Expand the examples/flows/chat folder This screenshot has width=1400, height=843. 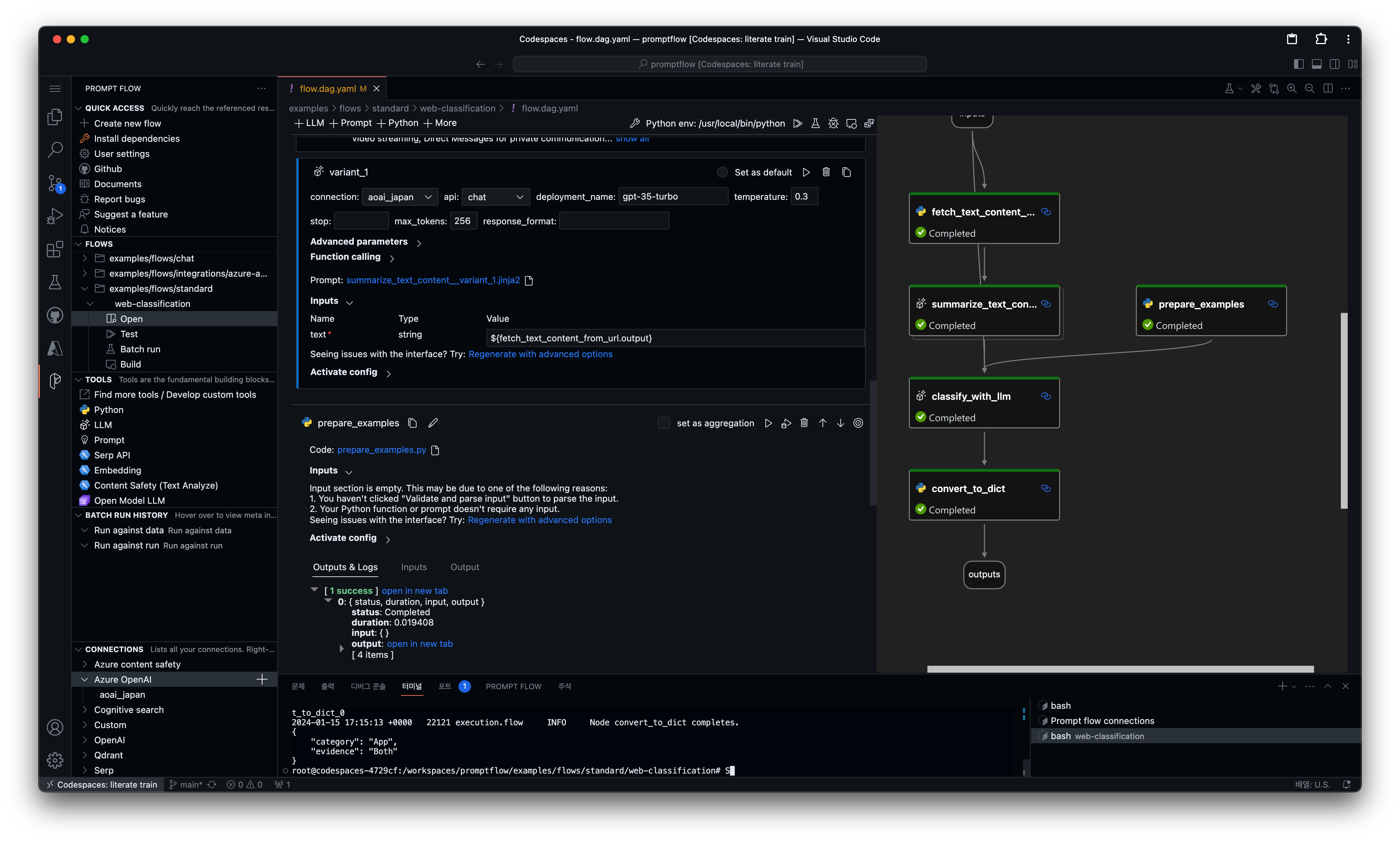85,258
